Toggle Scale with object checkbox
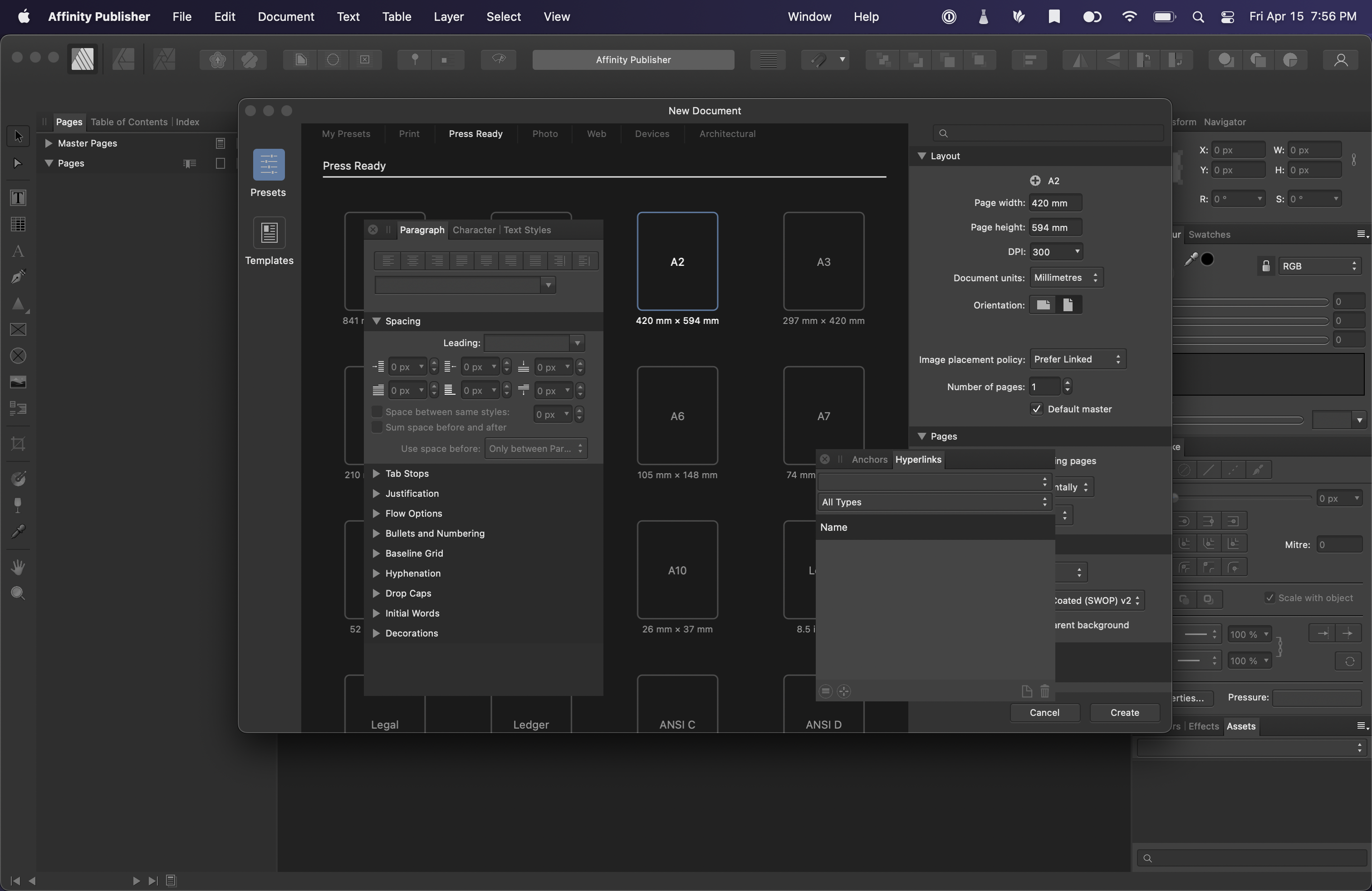The width and height of the screenshot is (1372, 891). tap(1269, 597)
